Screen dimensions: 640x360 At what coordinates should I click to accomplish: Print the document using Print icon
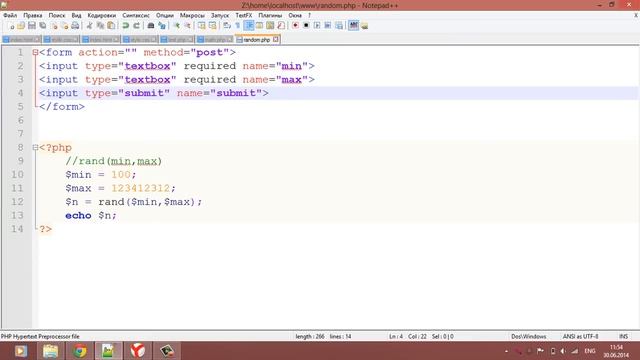[x=75, y=26]
